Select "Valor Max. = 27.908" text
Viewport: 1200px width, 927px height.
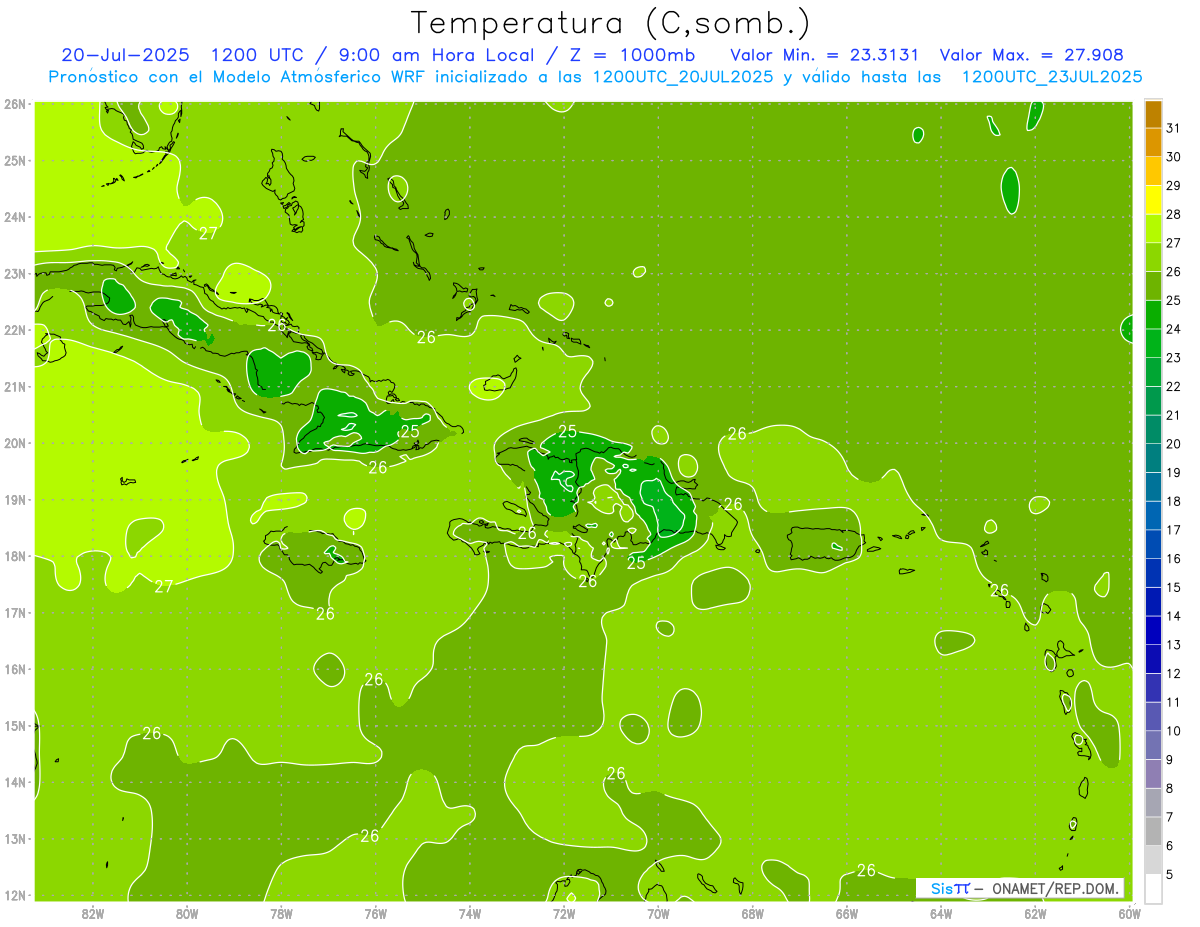pos(1031,55)
